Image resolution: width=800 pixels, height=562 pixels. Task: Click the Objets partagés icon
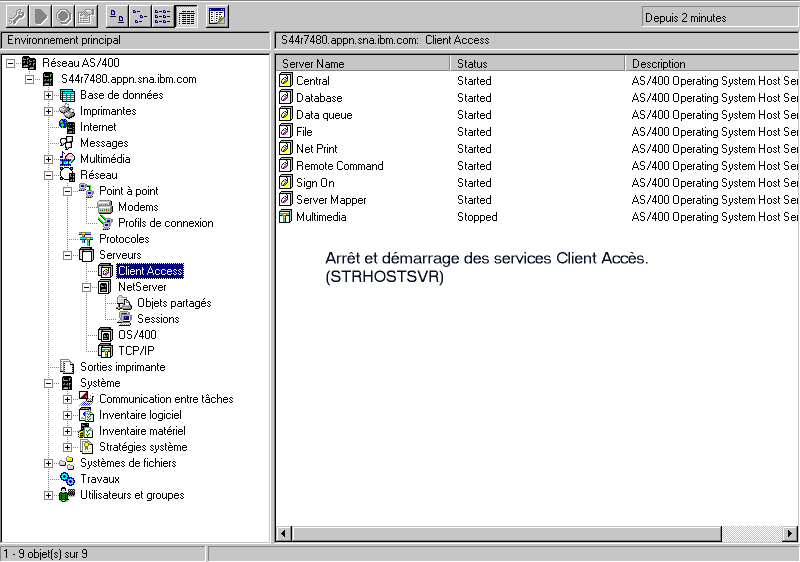point(124,303)
